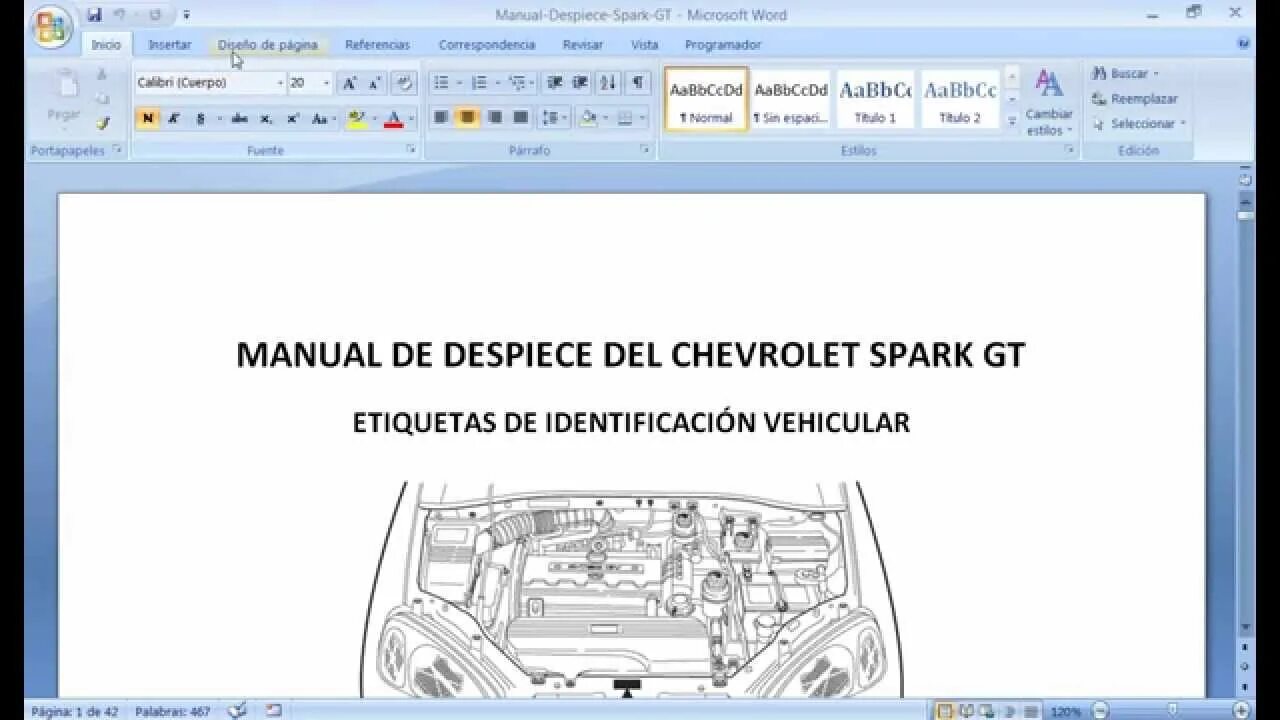
Task: Open the Fuente dialog launcher
Action: point(411,150)
